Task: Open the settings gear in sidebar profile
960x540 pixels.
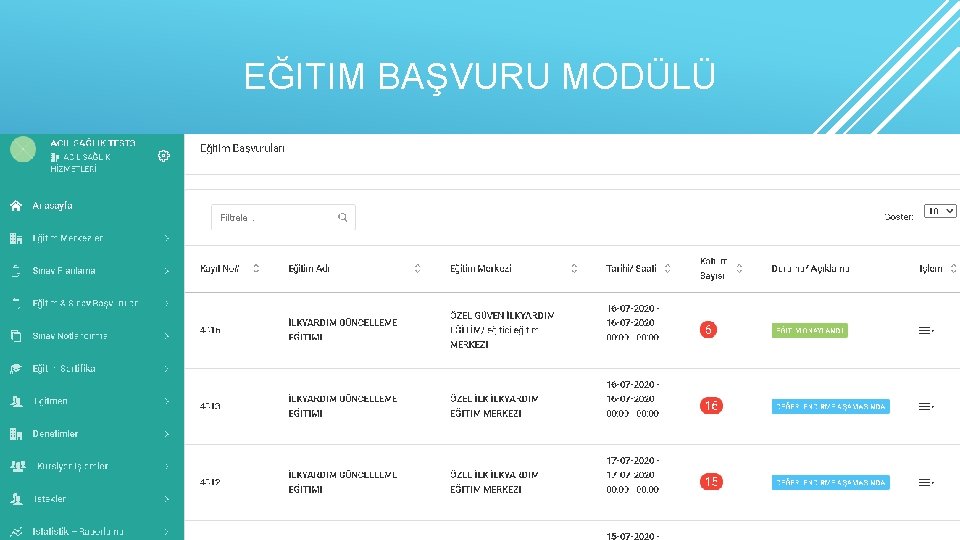Action: click(163, 156)
